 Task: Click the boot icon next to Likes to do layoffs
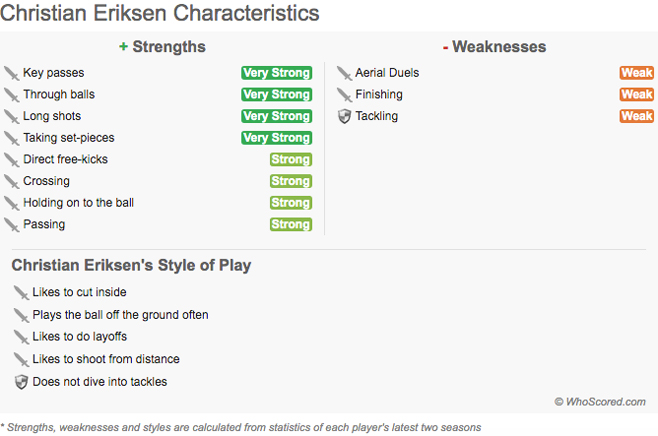21,337
